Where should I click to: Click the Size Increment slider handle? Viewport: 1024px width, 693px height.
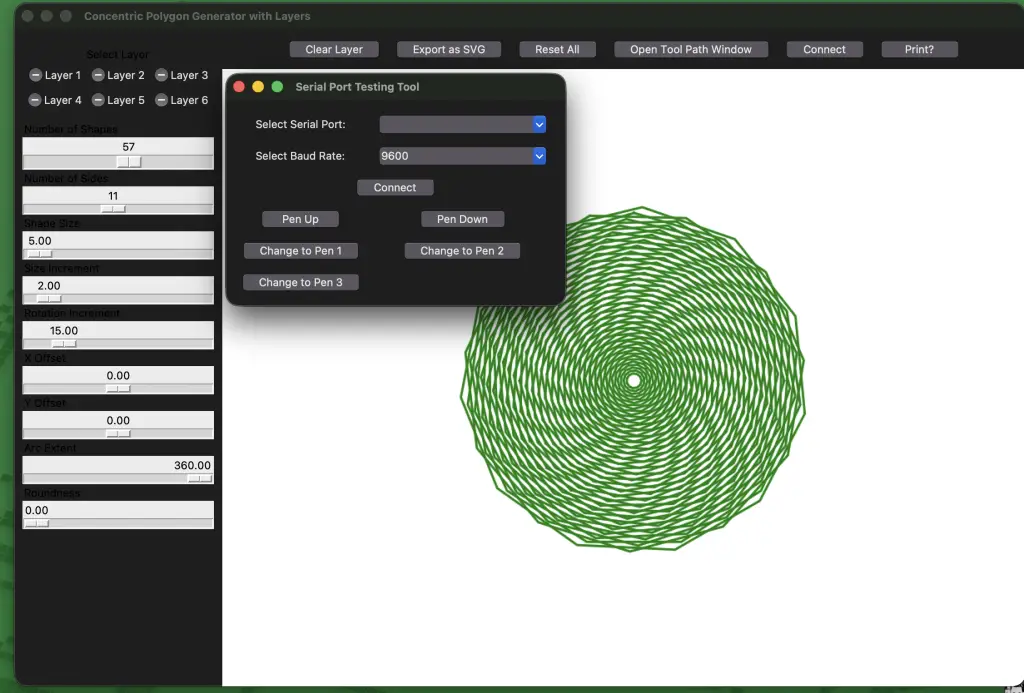(48, 298)
